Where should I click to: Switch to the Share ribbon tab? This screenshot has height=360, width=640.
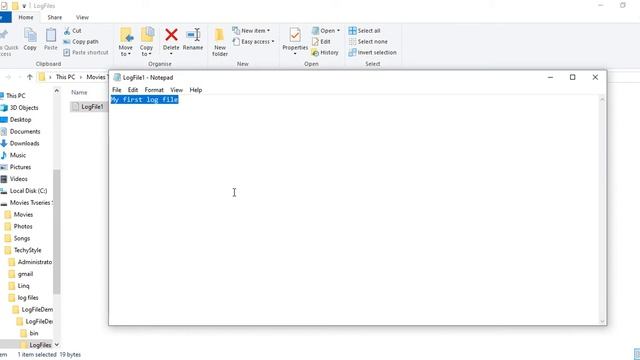(55, 17)
